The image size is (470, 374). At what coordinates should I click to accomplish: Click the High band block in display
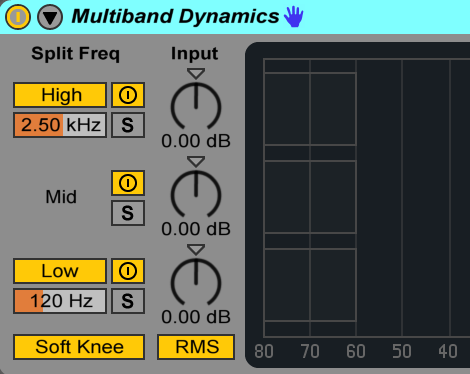(310, 109)
